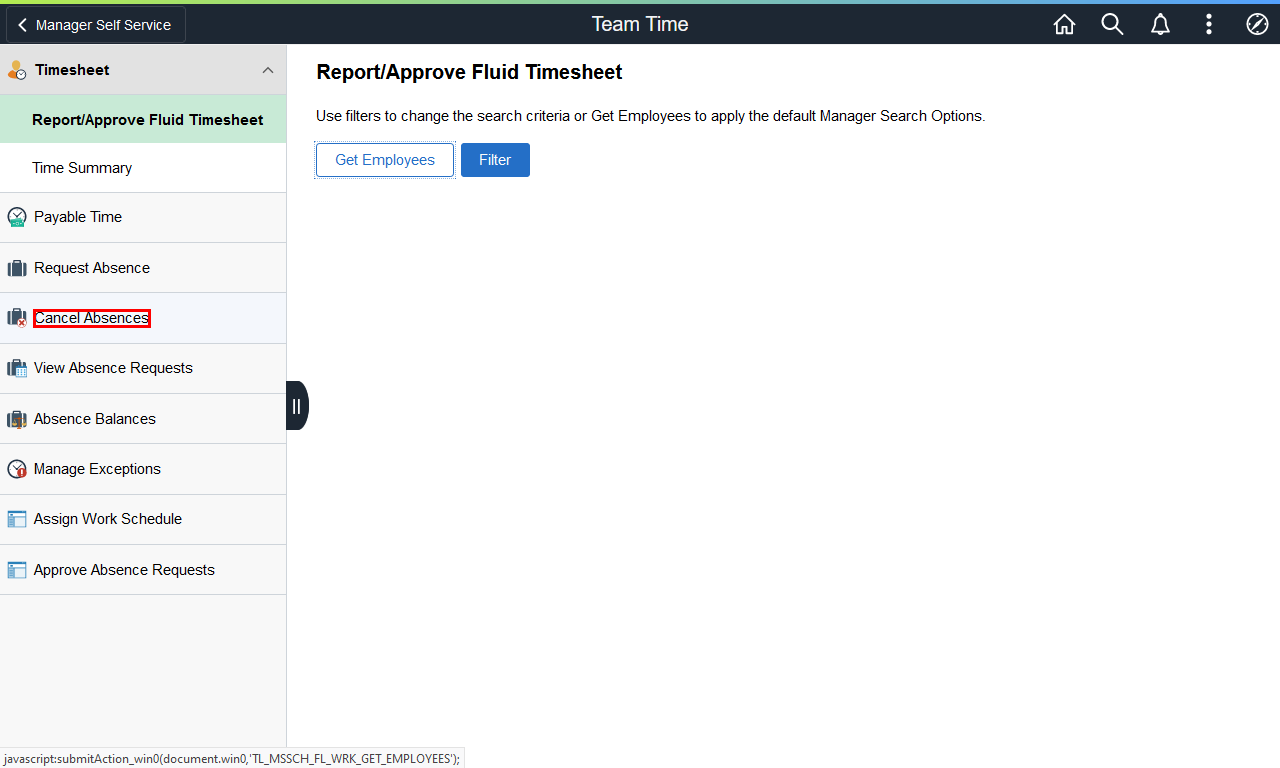Open the NavBar compass icon
The image size is (1280, 768).
(x=1257, y=24)
